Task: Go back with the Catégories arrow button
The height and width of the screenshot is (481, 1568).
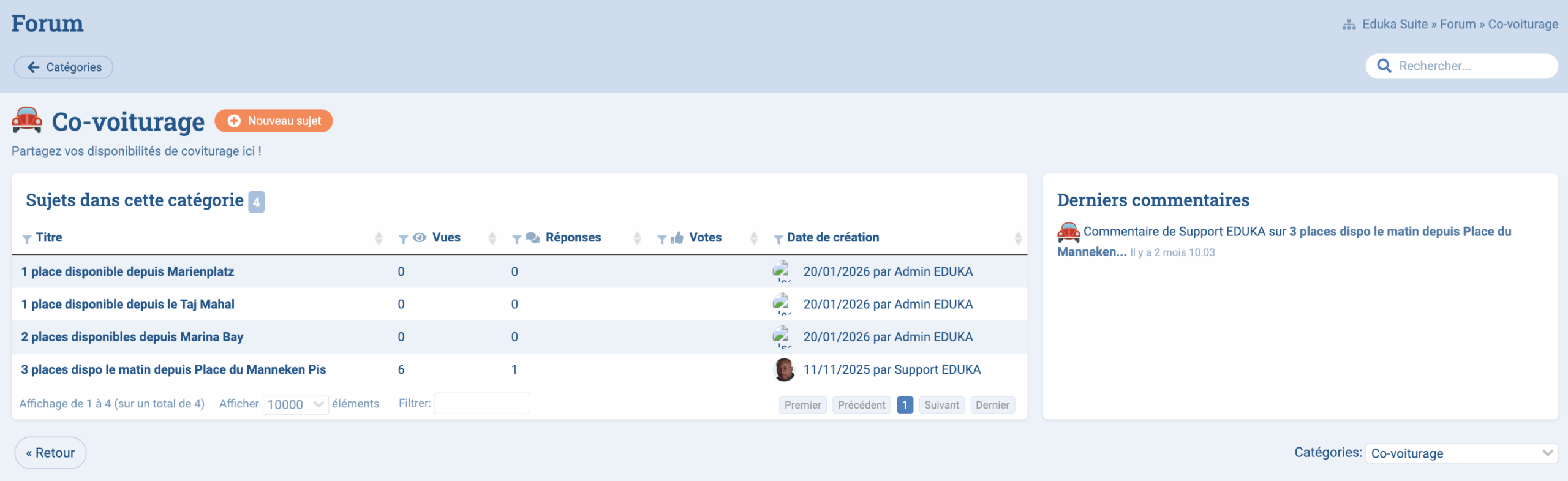Action: tap(64, 67)
